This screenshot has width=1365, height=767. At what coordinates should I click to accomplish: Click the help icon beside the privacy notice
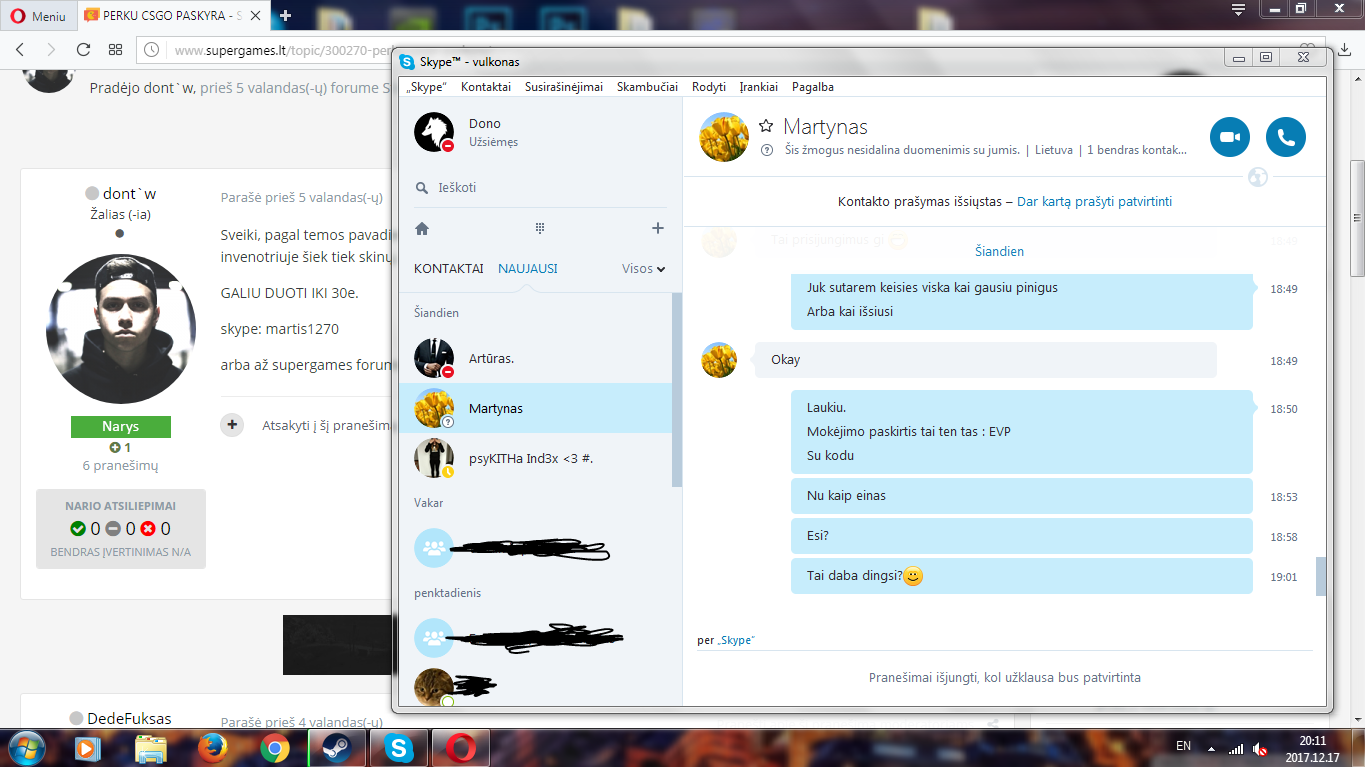click(x=767, y=150)
